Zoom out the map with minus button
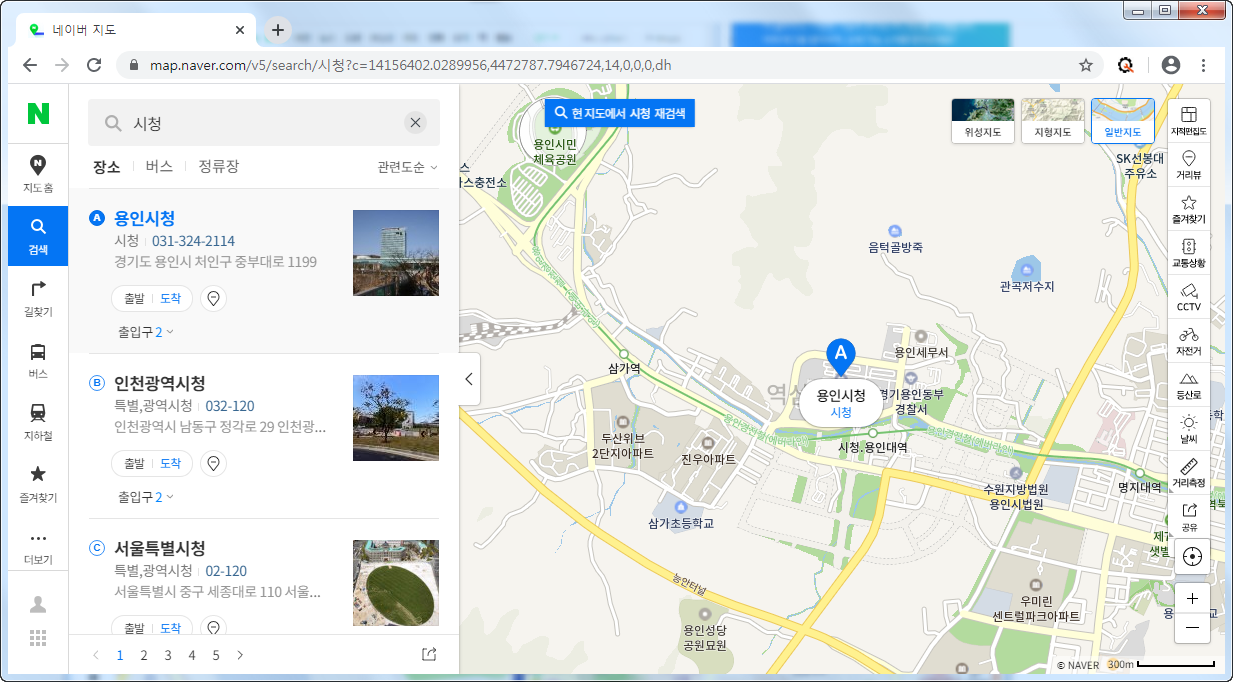The height and width of the screenshot is (682, 1233). (x=1192, y=628)
